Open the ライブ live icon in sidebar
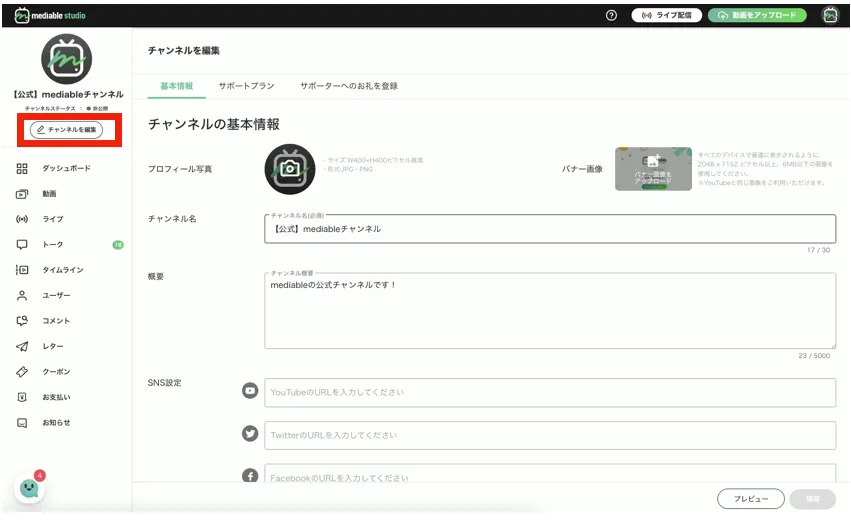851x521 pixels. [x=22, y=219]
